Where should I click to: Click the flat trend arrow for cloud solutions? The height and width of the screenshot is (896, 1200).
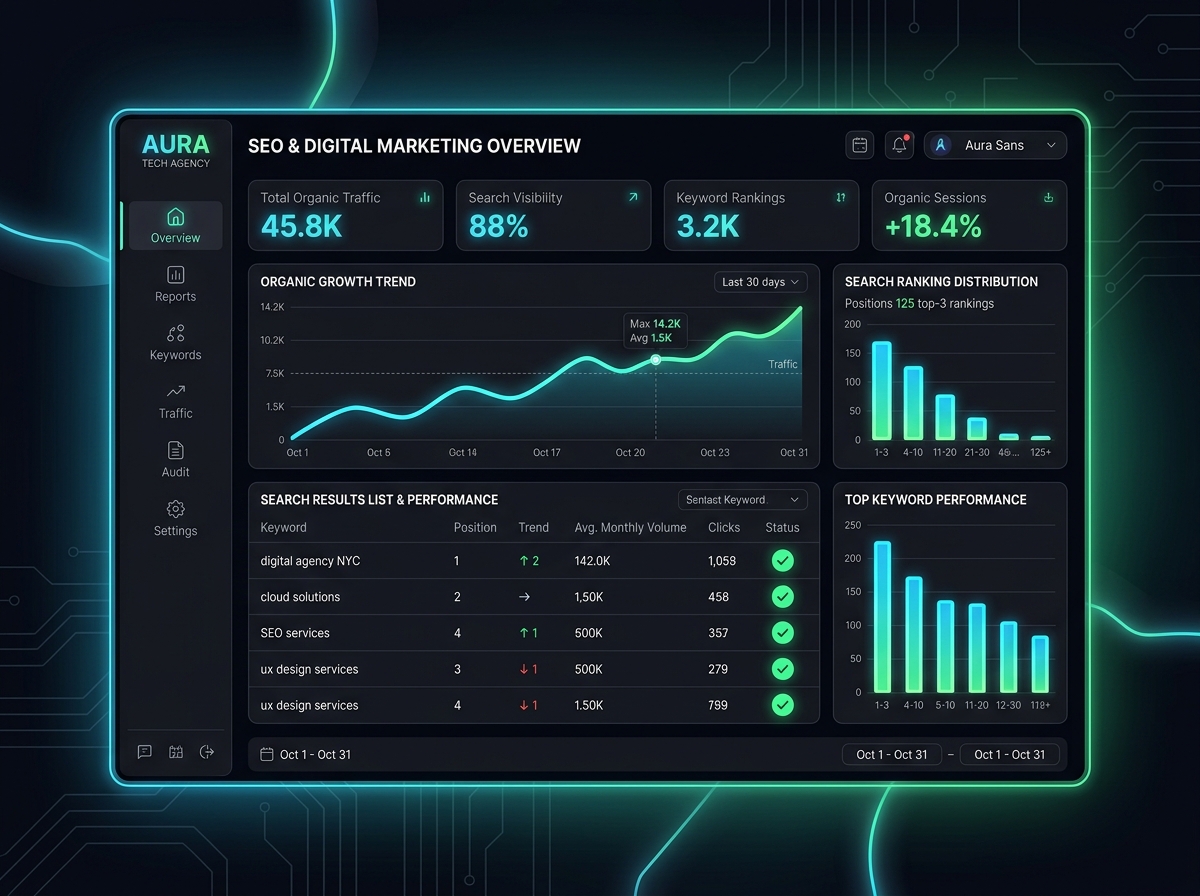pyautogui.click(x=525, y=597)
